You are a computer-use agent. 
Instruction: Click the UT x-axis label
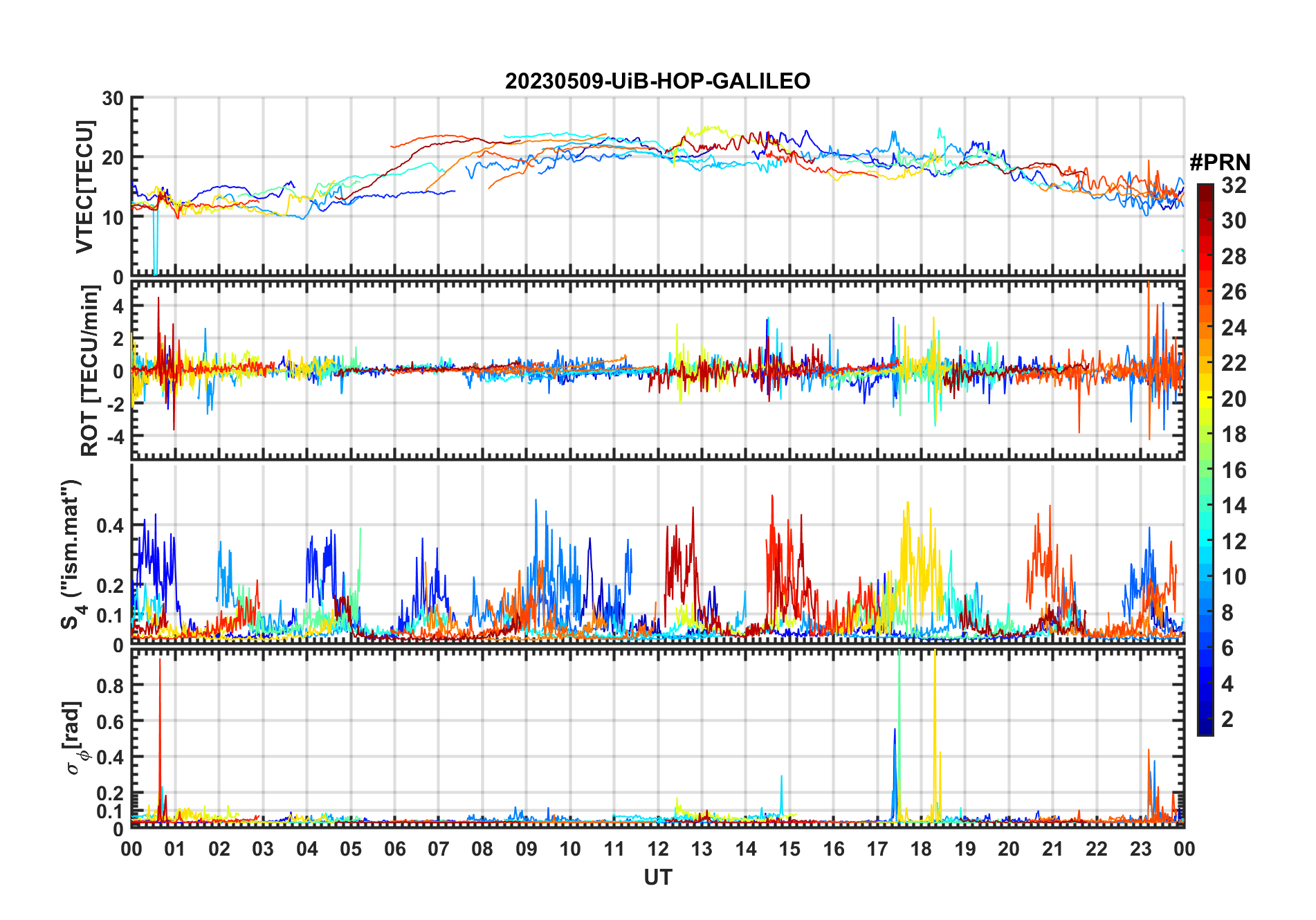pos(657,877)
